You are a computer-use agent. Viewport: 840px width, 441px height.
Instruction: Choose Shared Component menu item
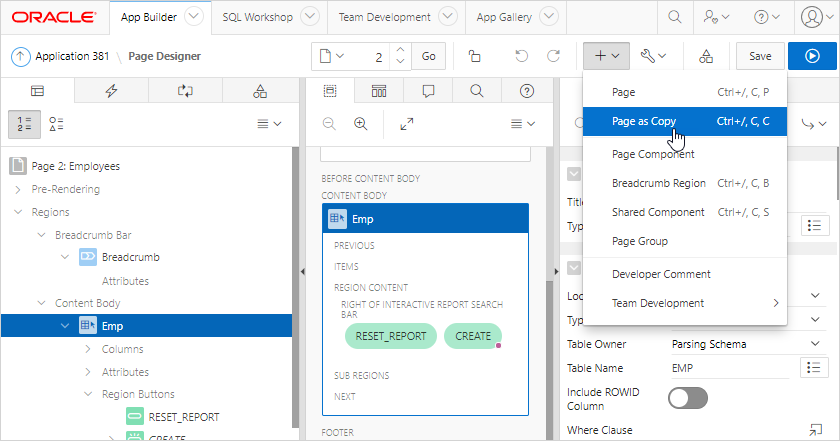[685, 212]
